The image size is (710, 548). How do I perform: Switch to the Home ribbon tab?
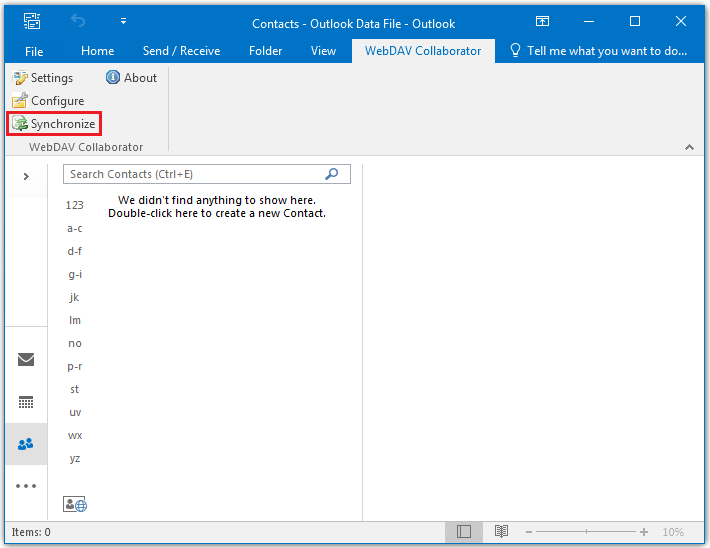tap(97, 51)
